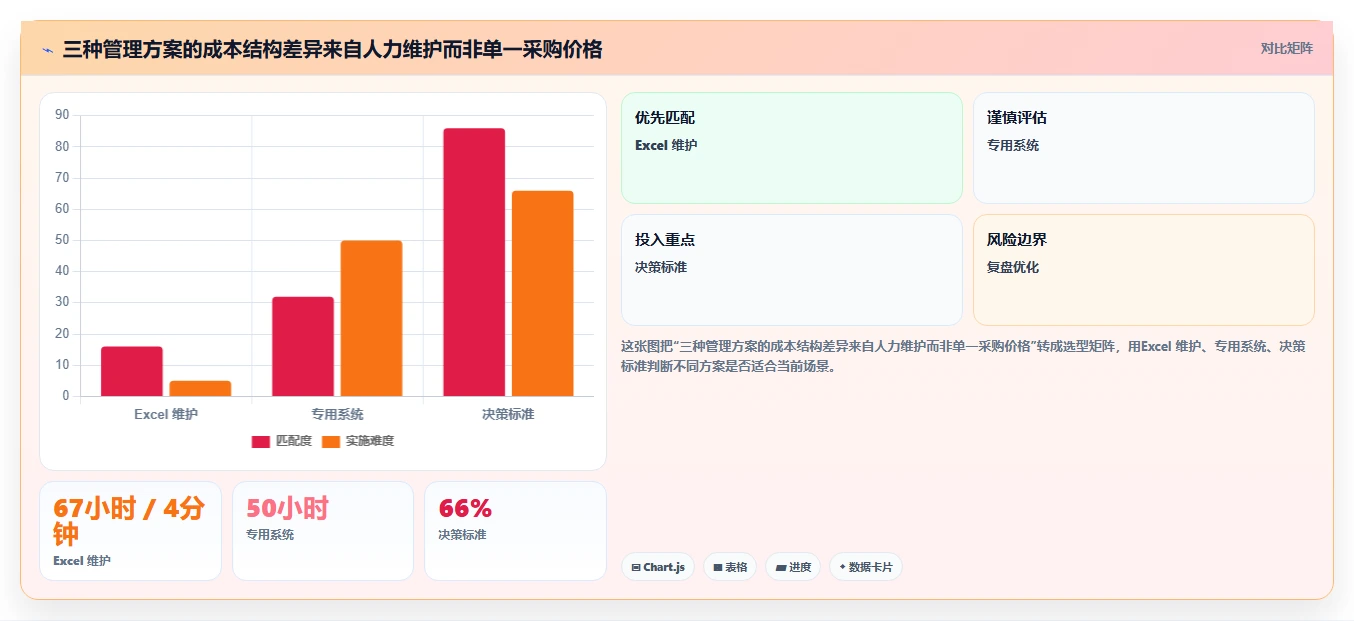Click the red 专用系统 bar at 32
The width and height of the screenshot is (1354, 621).
[303, 346]
